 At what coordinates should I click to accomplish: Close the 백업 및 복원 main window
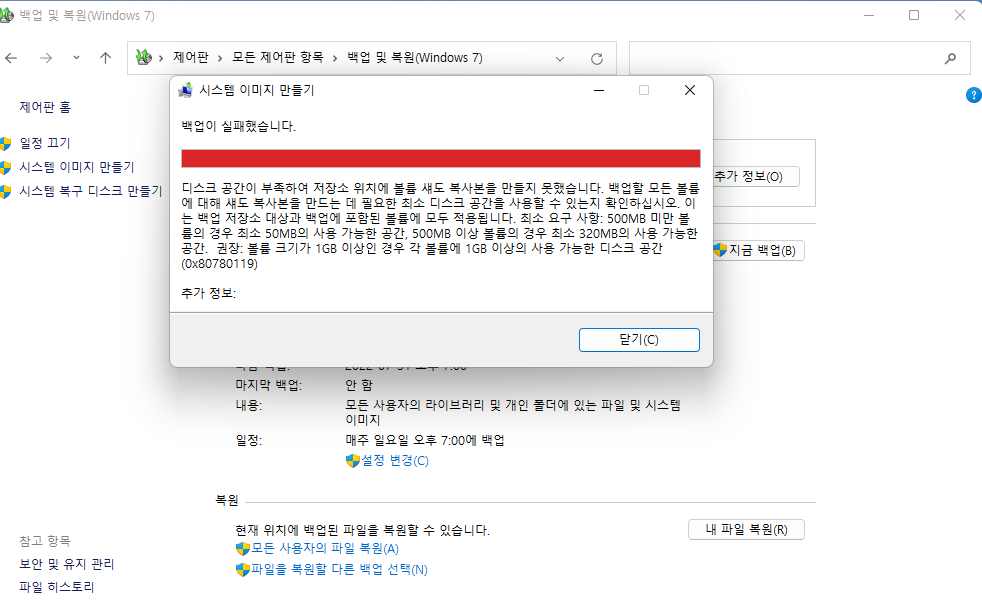(x=959, y=16)
